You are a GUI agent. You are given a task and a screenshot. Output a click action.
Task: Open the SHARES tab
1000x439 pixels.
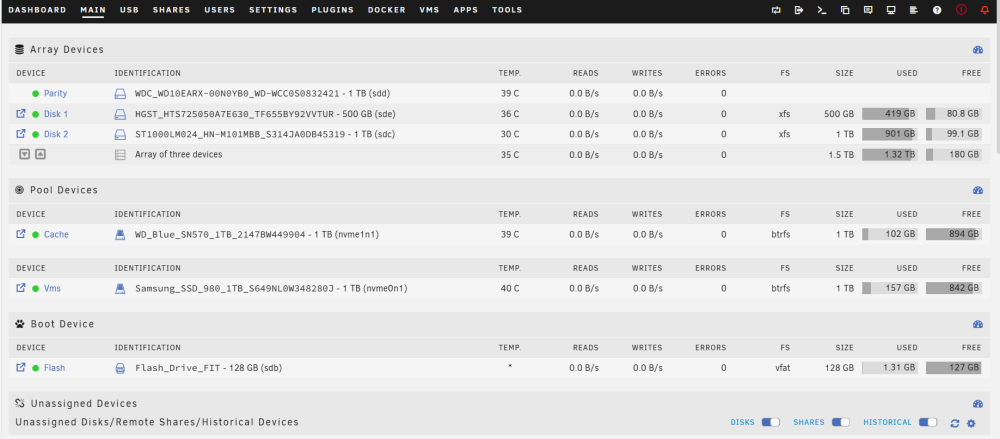pos(172,10)
